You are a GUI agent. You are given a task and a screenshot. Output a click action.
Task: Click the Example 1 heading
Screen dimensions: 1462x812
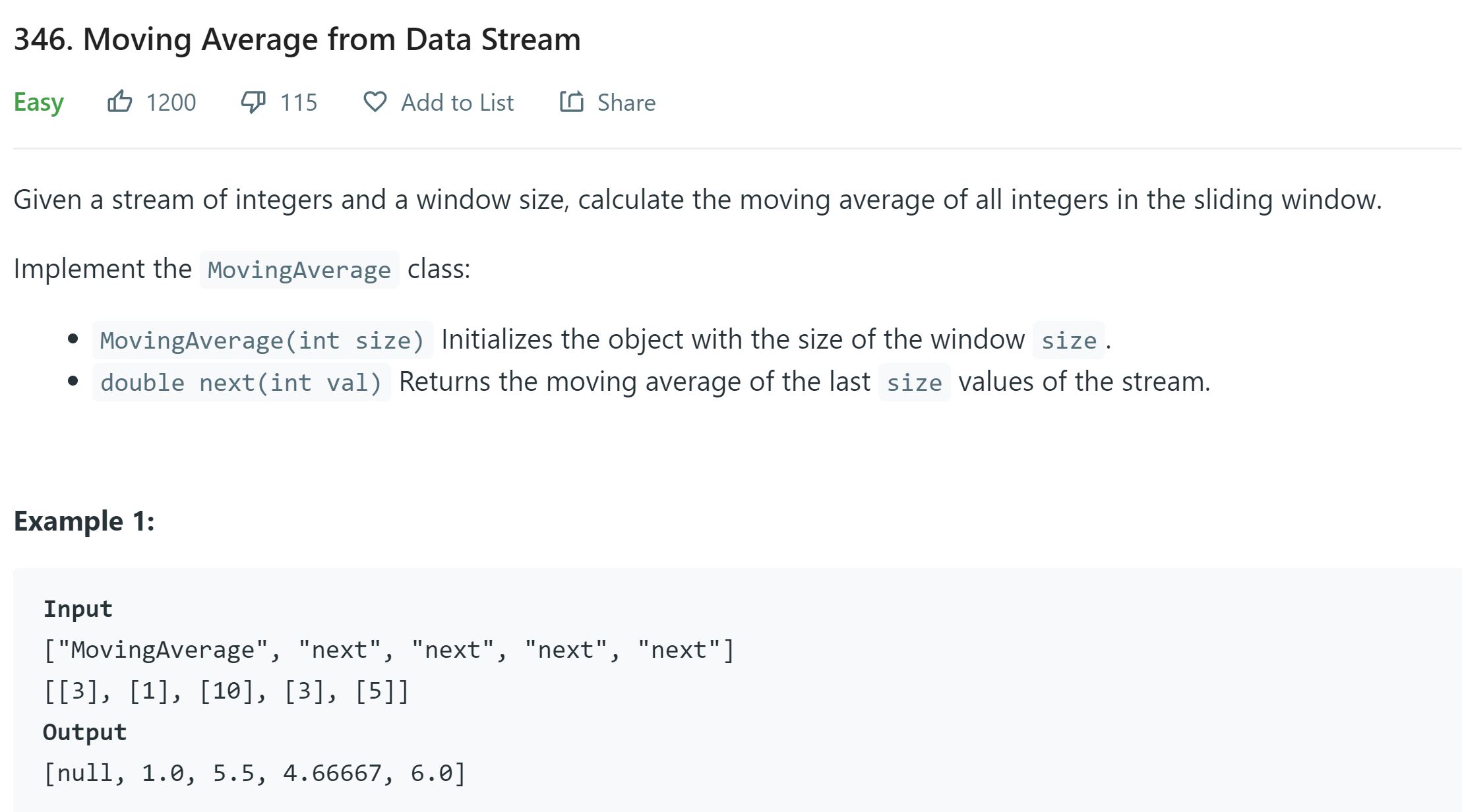coord(84,521)
